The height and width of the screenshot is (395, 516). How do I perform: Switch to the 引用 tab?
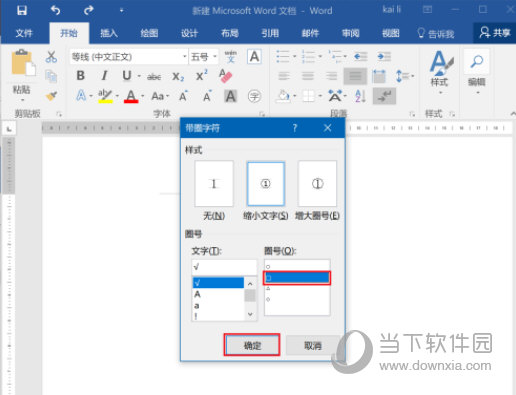coord(270,33)
